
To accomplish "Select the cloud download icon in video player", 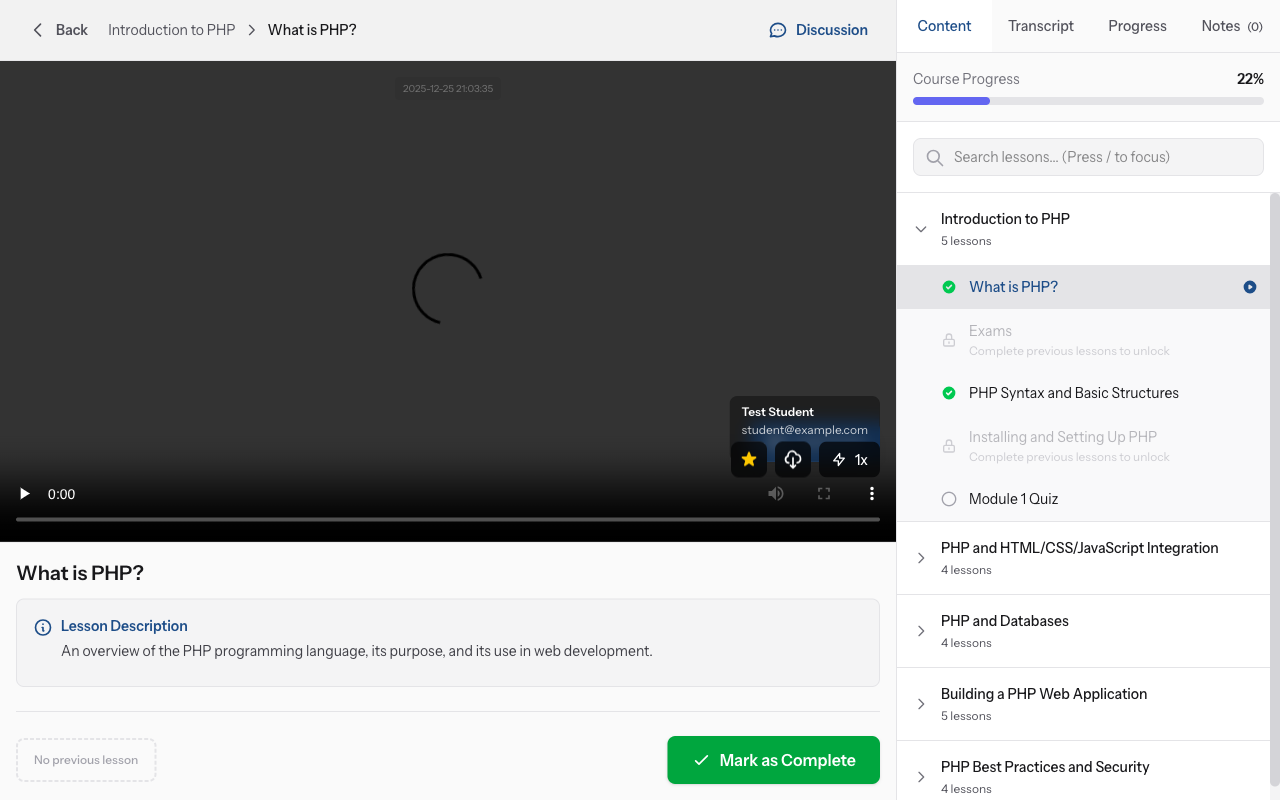I will [x=792, y=459].
